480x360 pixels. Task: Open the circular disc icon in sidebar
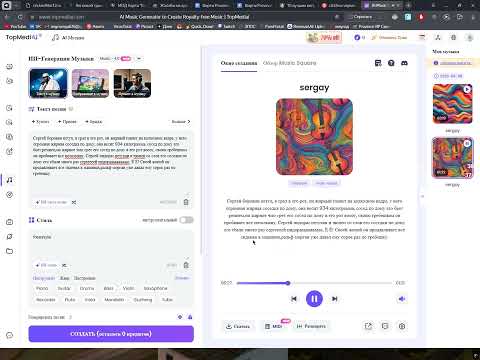pos(10,195)
